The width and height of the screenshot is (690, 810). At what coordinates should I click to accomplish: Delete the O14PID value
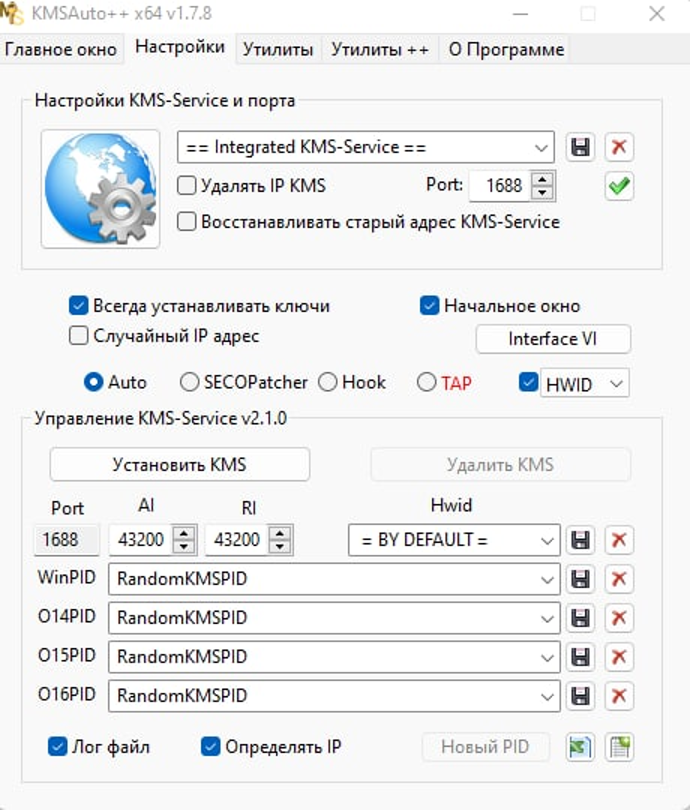(619, 618)
